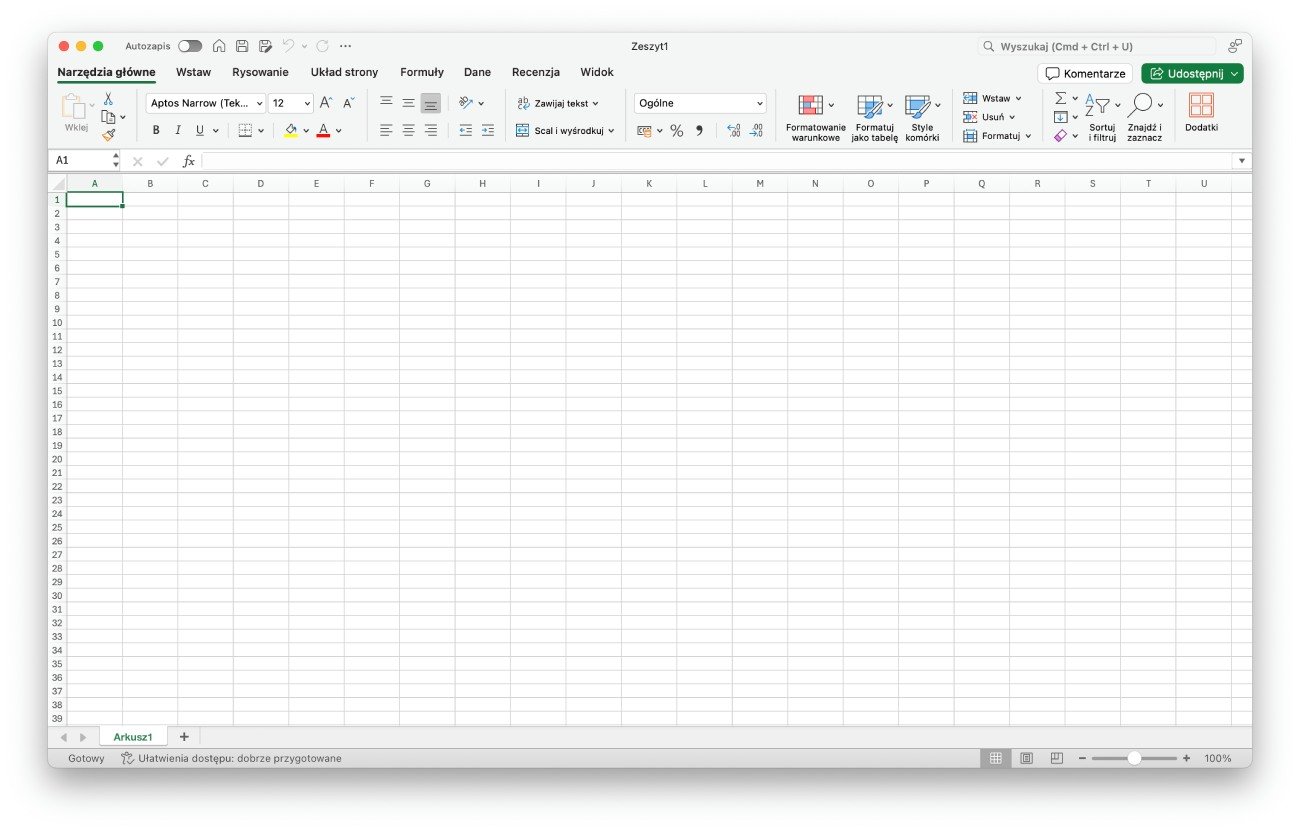This screenshot has width=1300, height=831.
Task: Click Formatuj jako tabelę
Action: [x=875, y=118]
